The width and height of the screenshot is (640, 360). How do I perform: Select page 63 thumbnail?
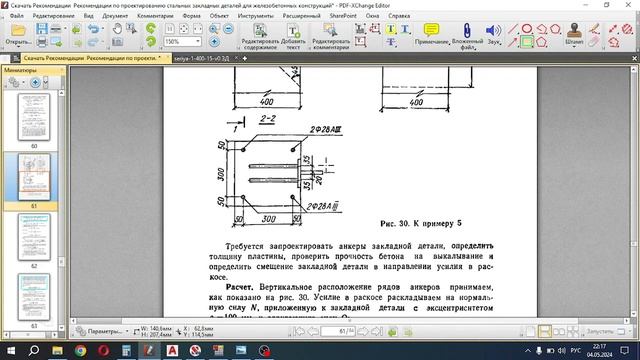[x=34, y=297]
